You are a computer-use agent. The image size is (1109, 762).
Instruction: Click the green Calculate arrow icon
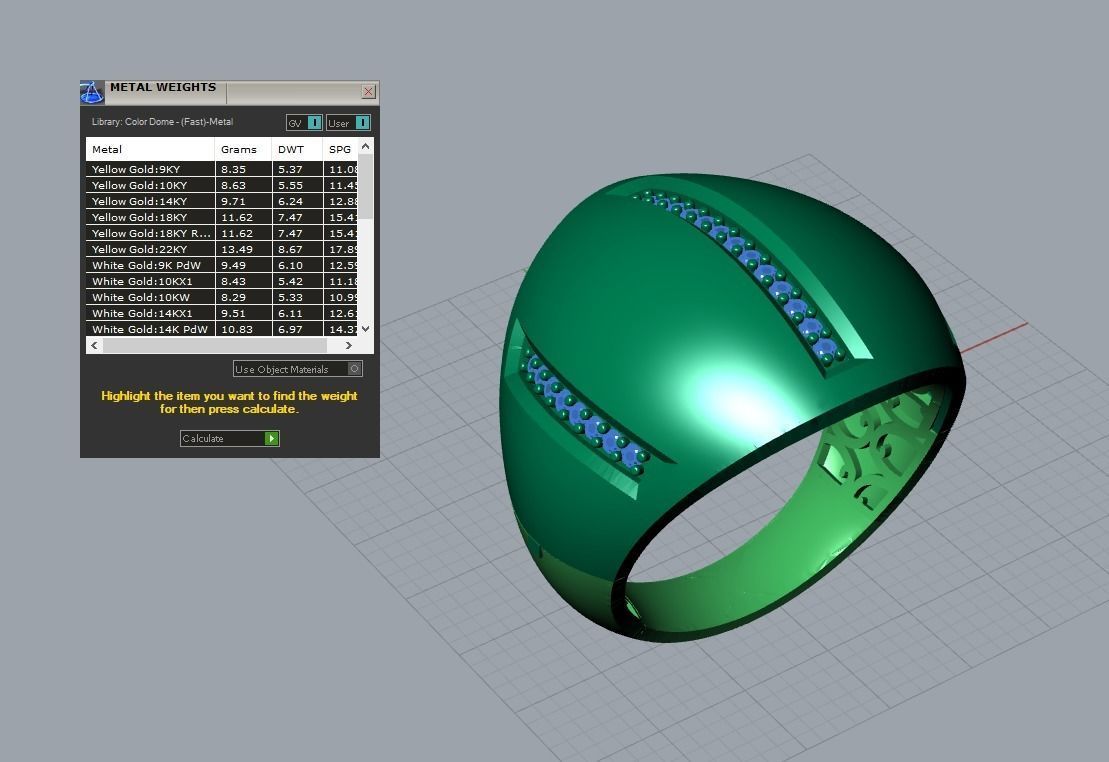click(272, 439)
